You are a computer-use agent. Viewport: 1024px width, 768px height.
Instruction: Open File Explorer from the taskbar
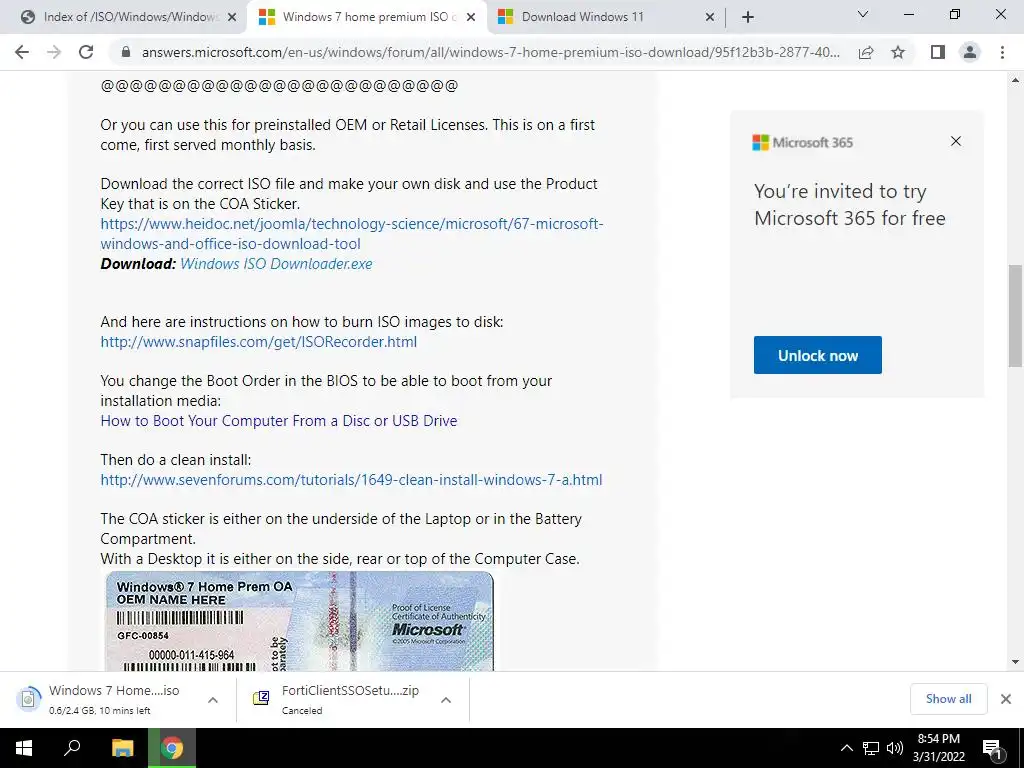122,748
